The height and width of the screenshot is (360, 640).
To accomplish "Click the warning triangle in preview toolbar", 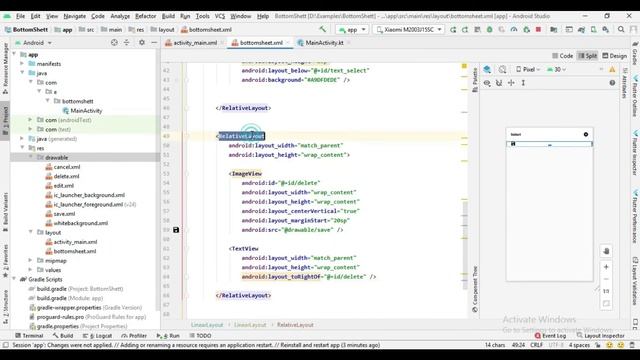I will click(612, 70).
